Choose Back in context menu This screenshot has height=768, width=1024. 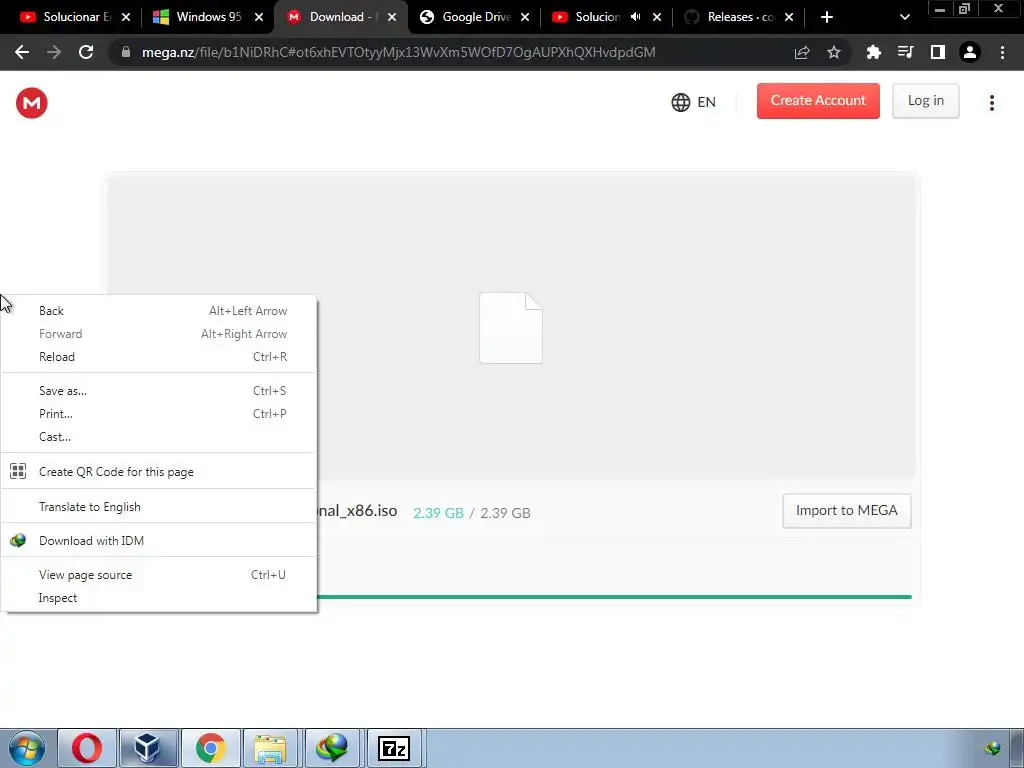pyautogui.click(x=159, y=311)
